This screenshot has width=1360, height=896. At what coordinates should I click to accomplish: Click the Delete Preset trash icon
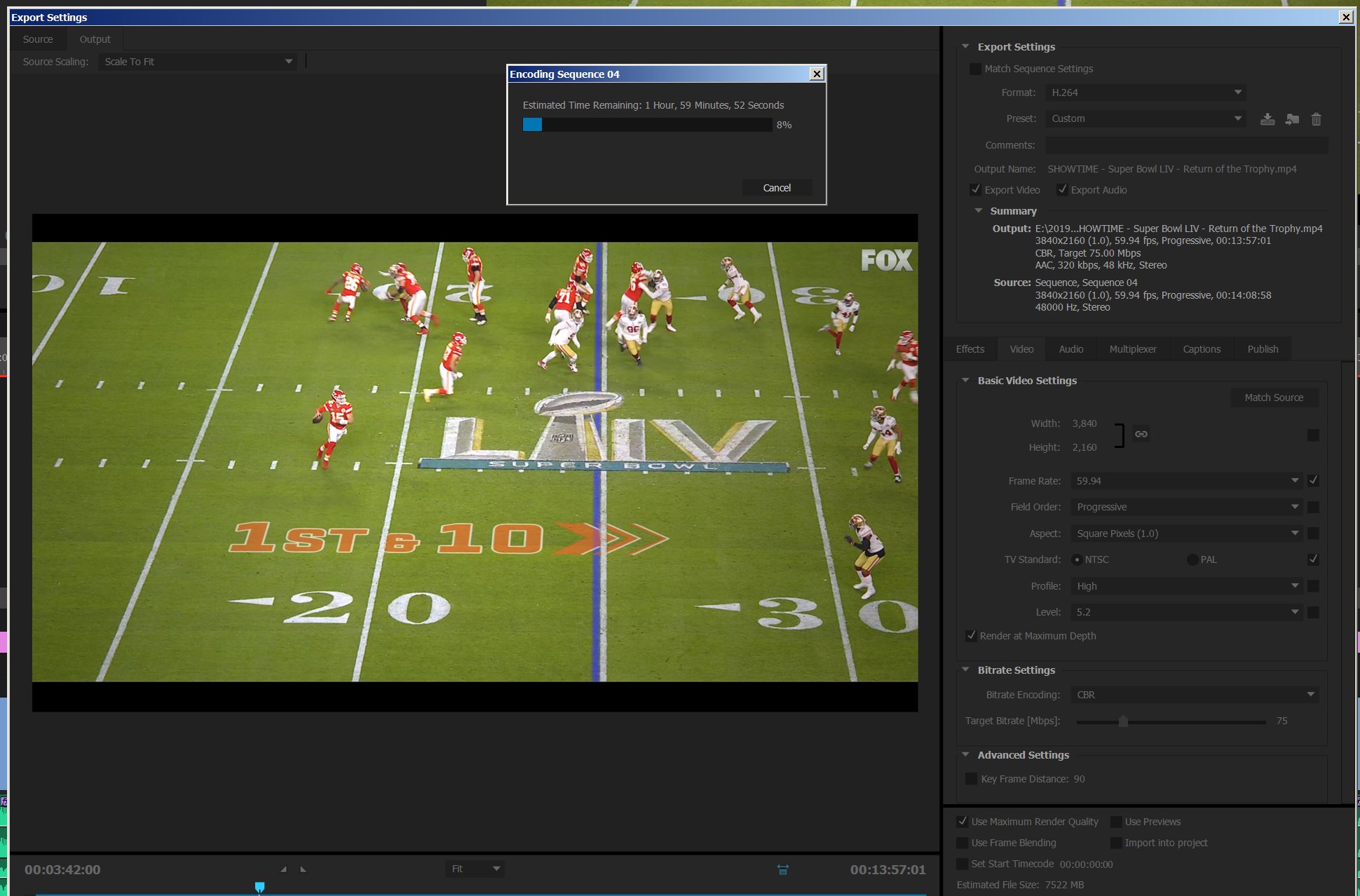[x=1316, y=119]
